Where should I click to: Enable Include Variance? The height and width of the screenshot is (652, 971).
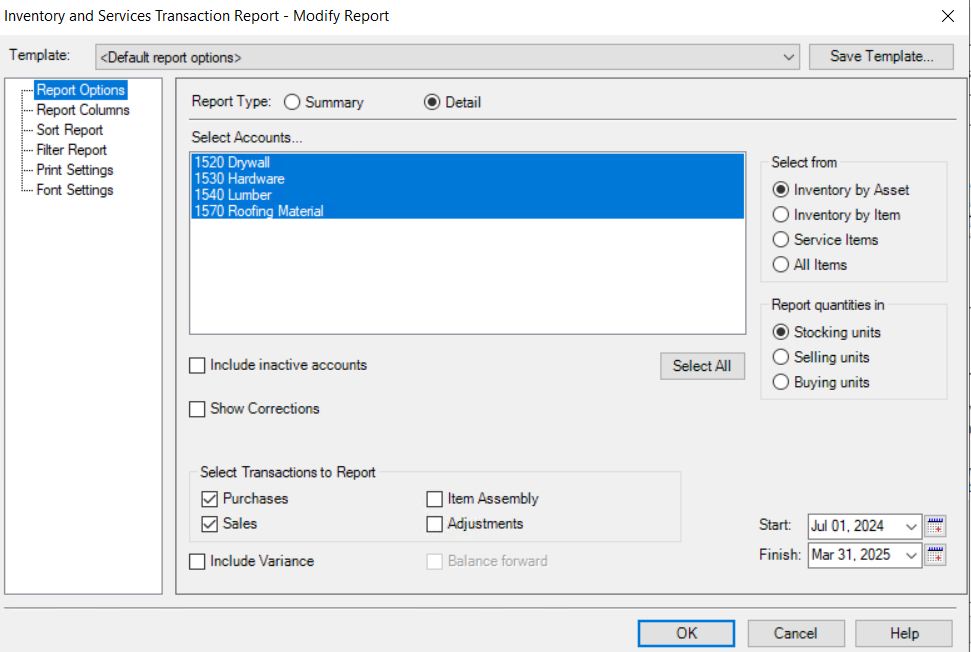pyautogui.click(x=197, y=561)
